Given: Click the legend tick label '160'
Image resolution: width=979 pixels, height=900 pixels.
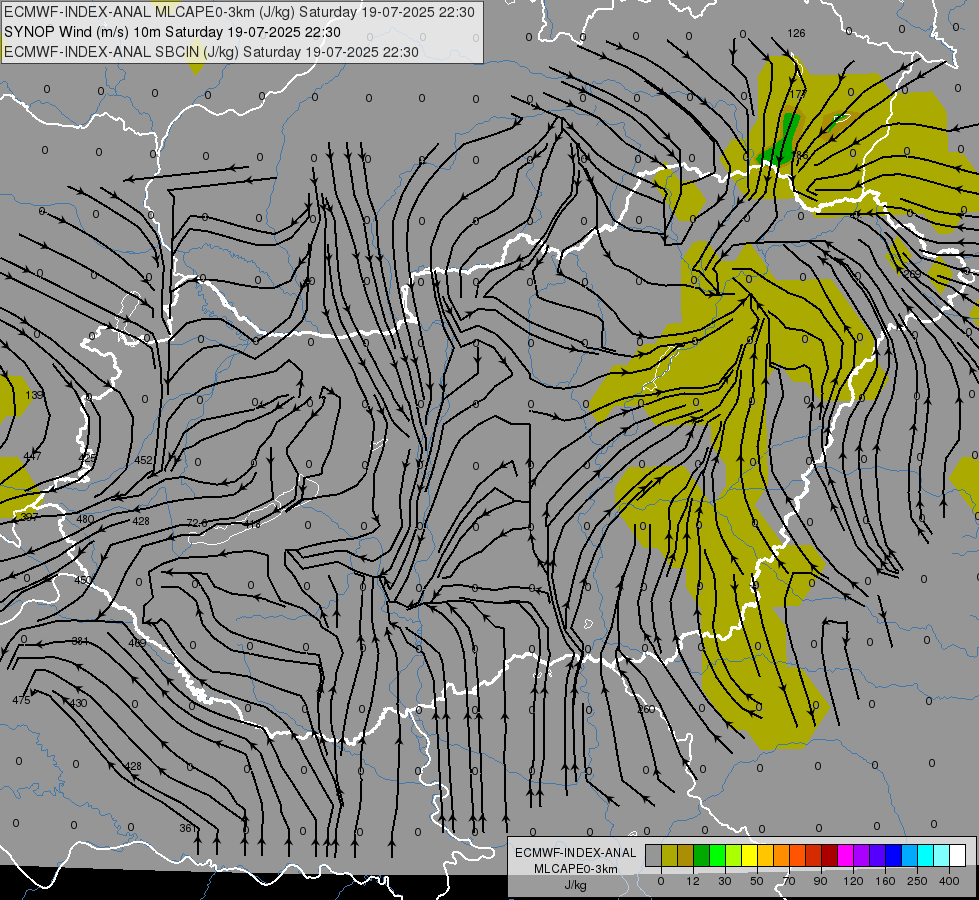Looking at the screenshot, I should point(885,881).
